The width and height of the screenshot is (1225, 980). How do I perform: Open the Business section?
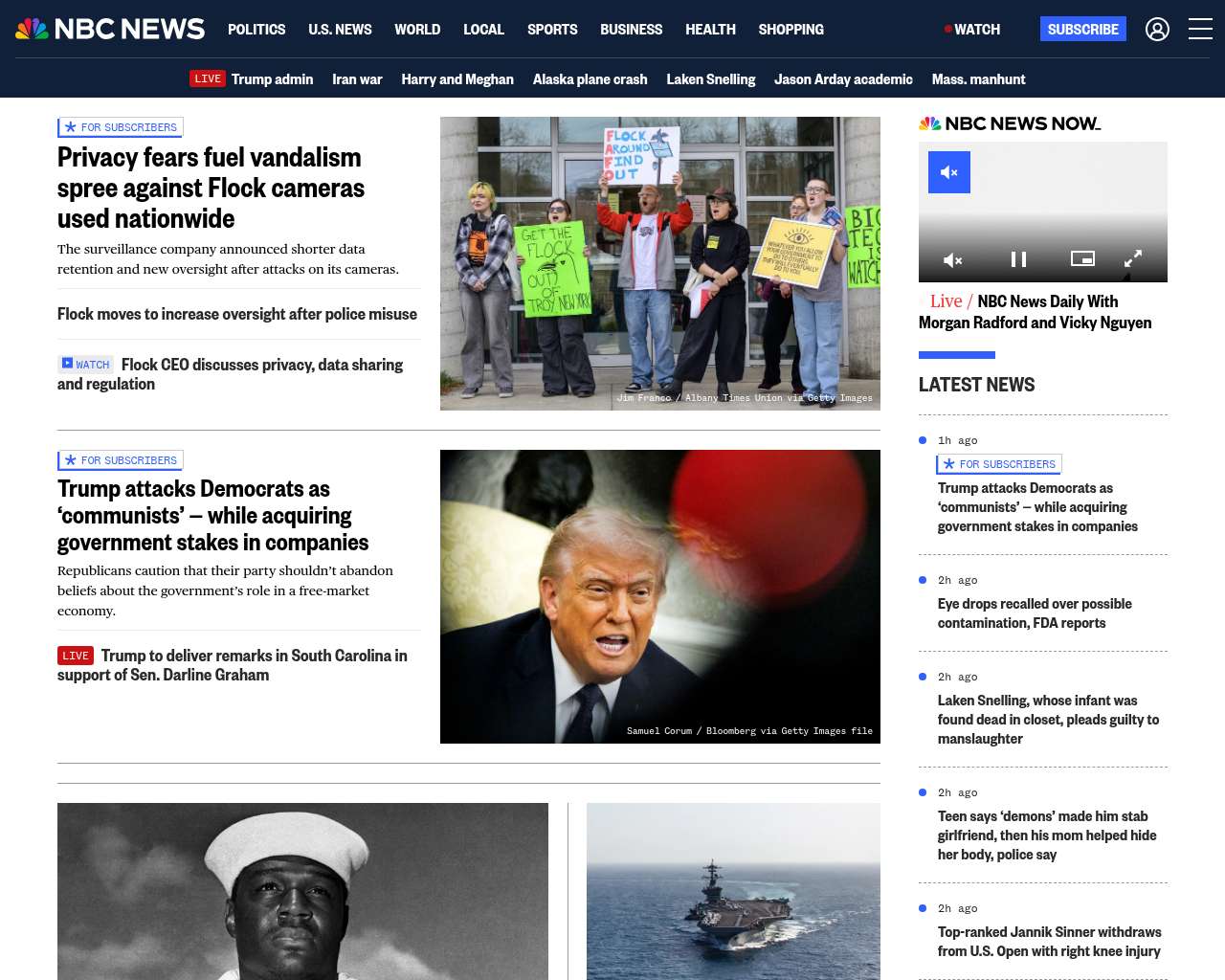pyautogui.click(x=631, y=30)
